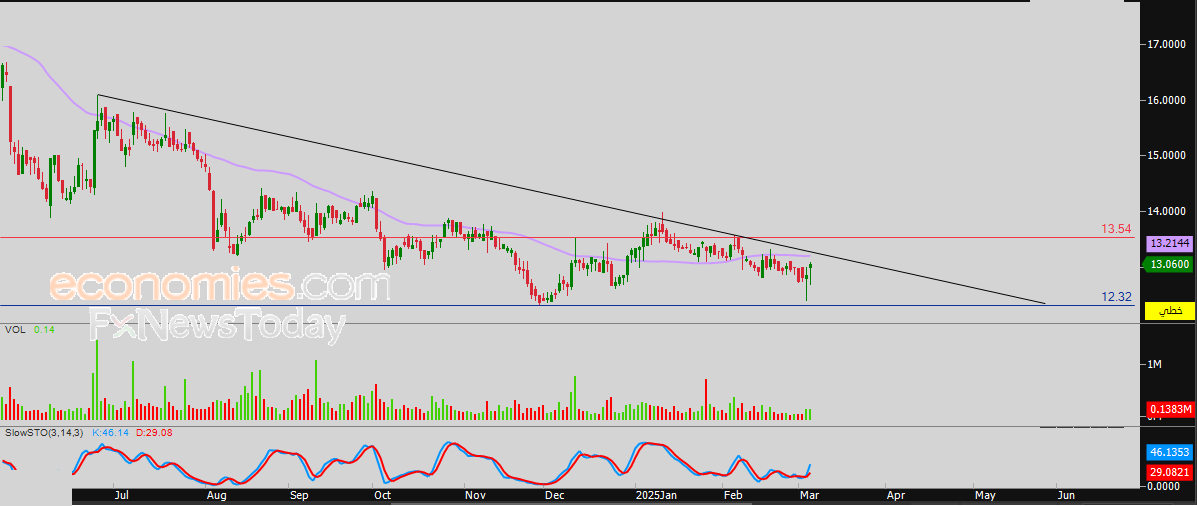This screenshot has width=1197, height=506.
Task: Click the red 29.0821 stochastic tag
Action: [x=1170, y=472]
